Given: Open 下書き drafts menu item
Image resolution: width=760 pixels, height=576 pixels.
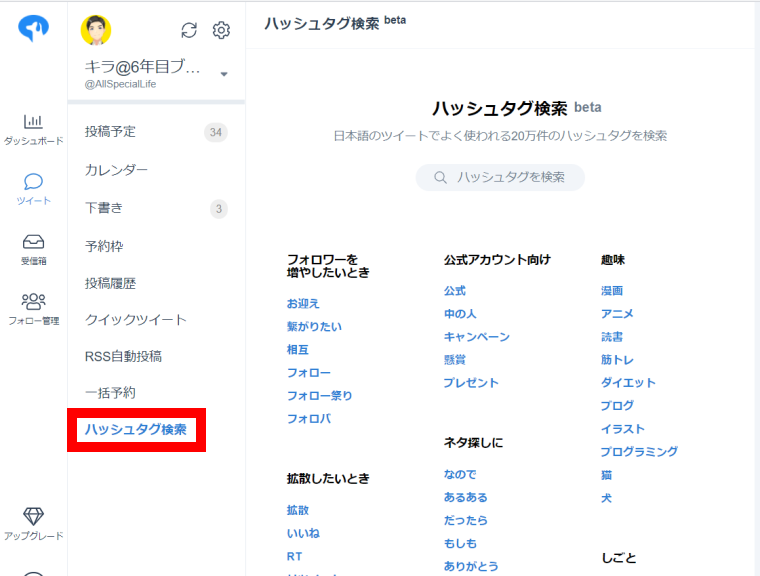Looking at the screenshot, I should 104,208.
